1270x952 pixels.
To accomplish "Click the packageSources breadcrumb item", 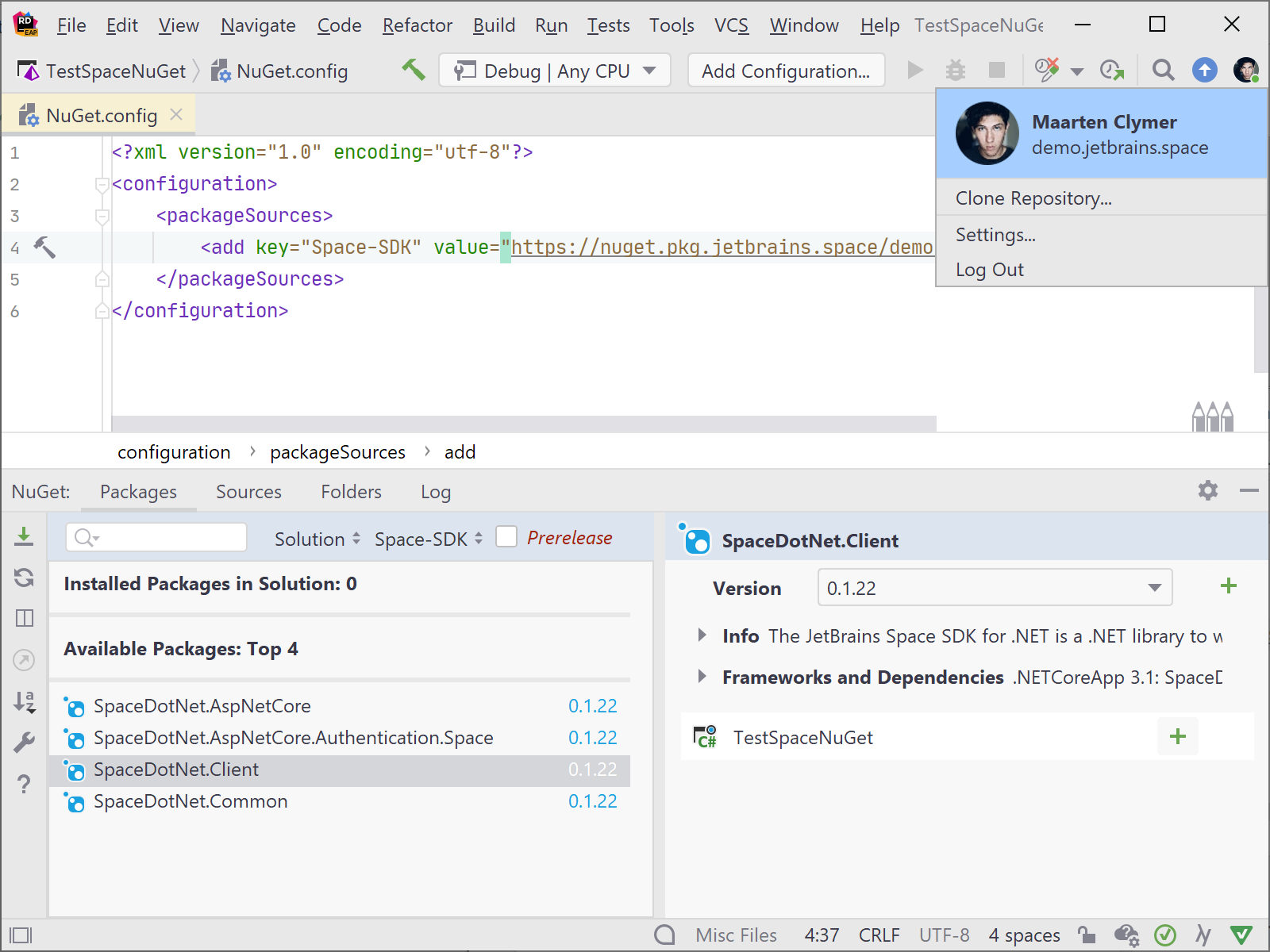I will (x=337, y=452).
